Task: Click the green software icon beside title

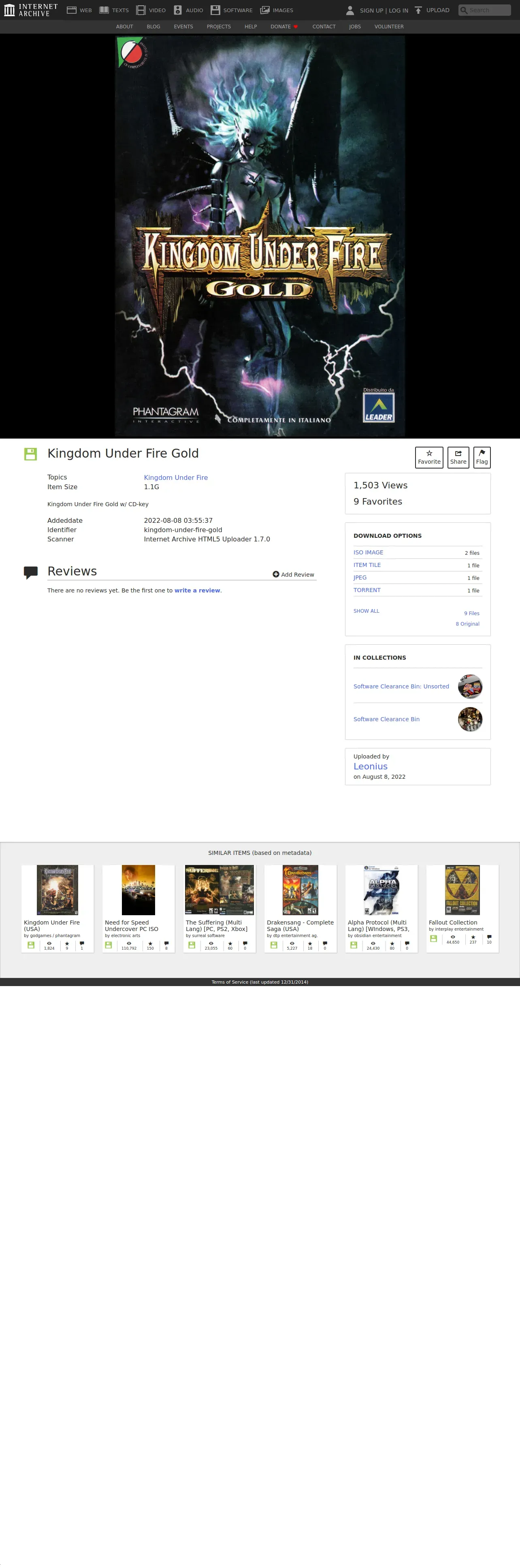Action: pyautogui.click(x=30, y=454)
